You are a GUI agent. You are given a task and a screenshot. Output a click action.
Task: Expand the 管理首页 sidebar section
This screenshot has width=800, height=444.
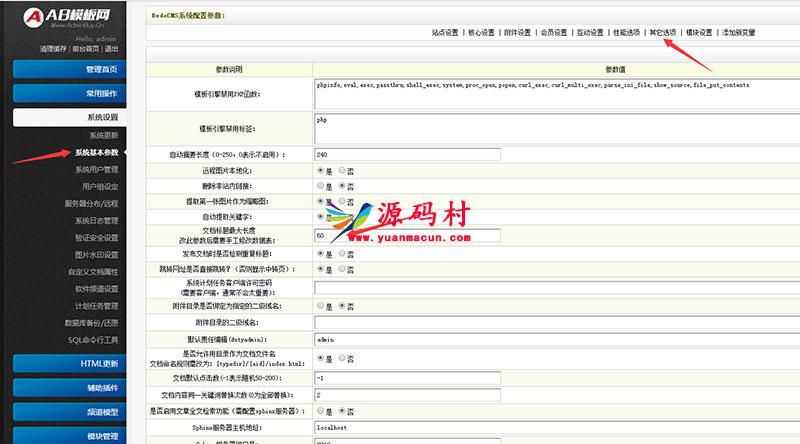(x=69, y=69)
